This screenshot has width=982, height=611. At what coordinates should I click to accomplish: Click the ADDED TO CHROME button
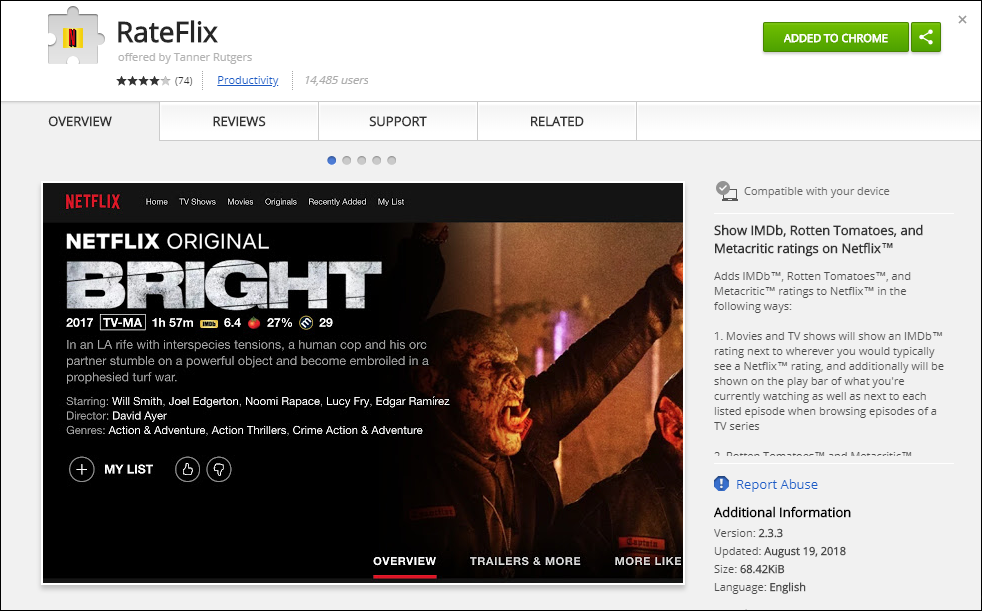[x=835, y=38]
